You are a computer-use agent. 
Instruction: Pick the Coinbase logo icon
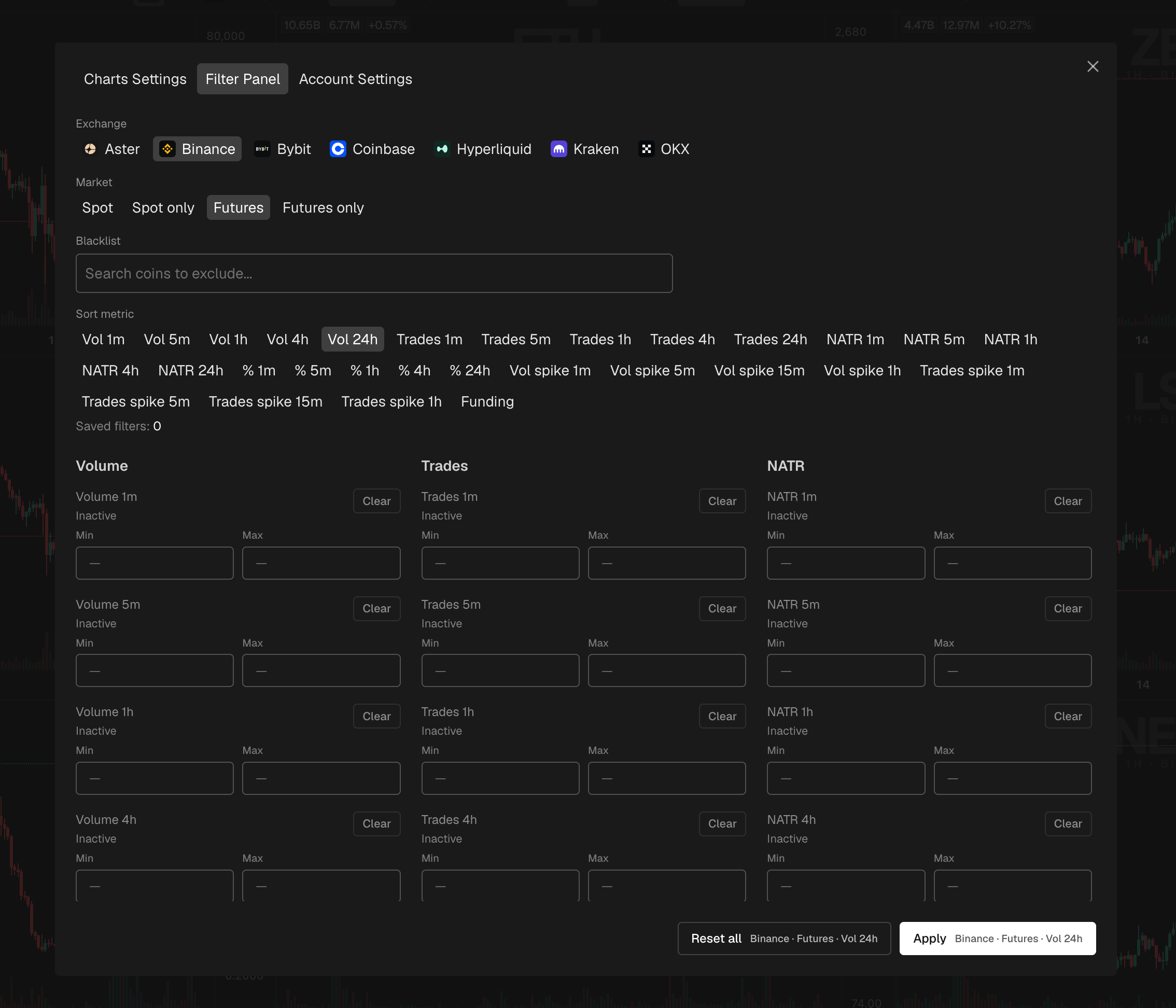[x=338, y=149]
